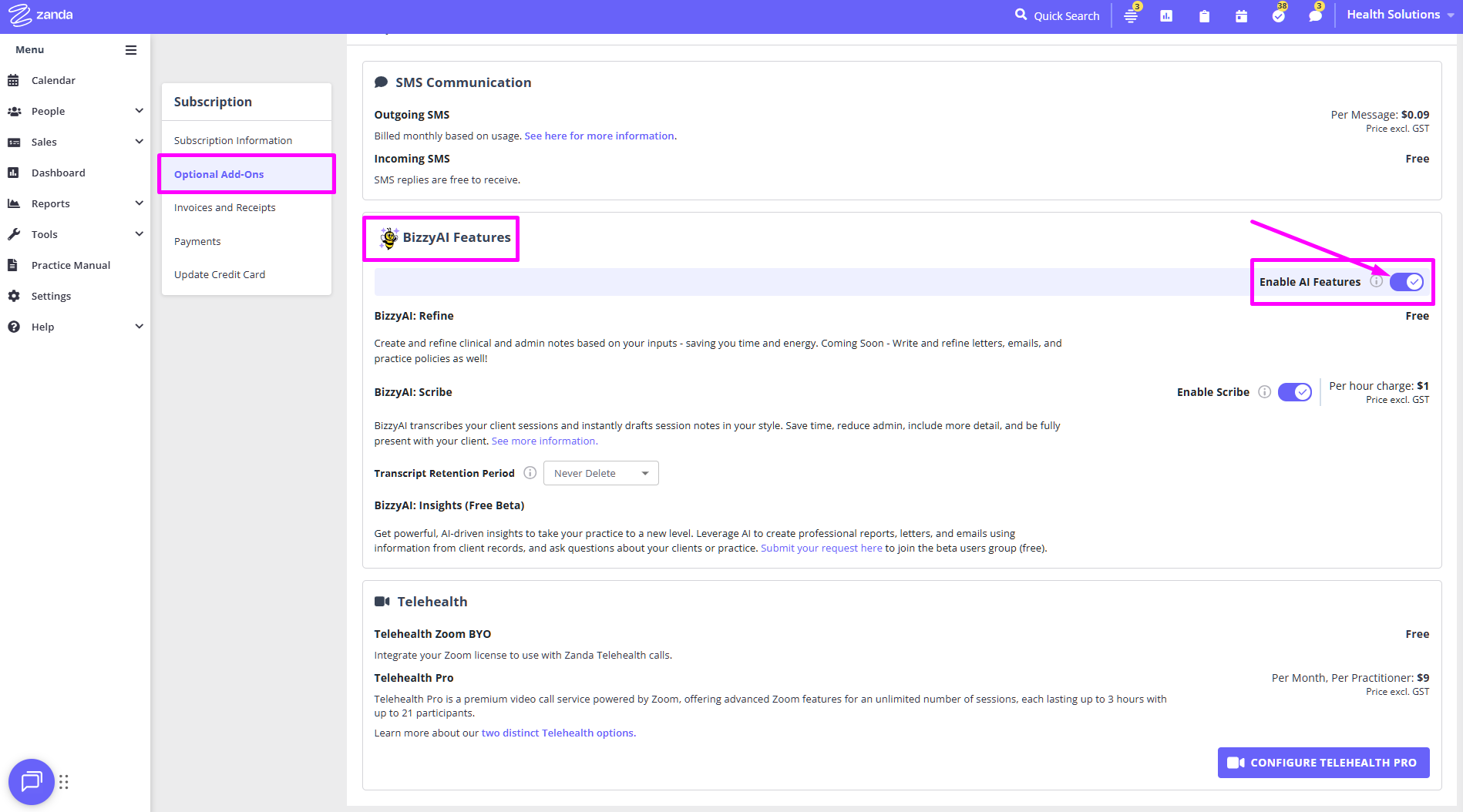Click the clipboard icon in top bar
Screen dimensions: 1463x812
(1204, 16)
